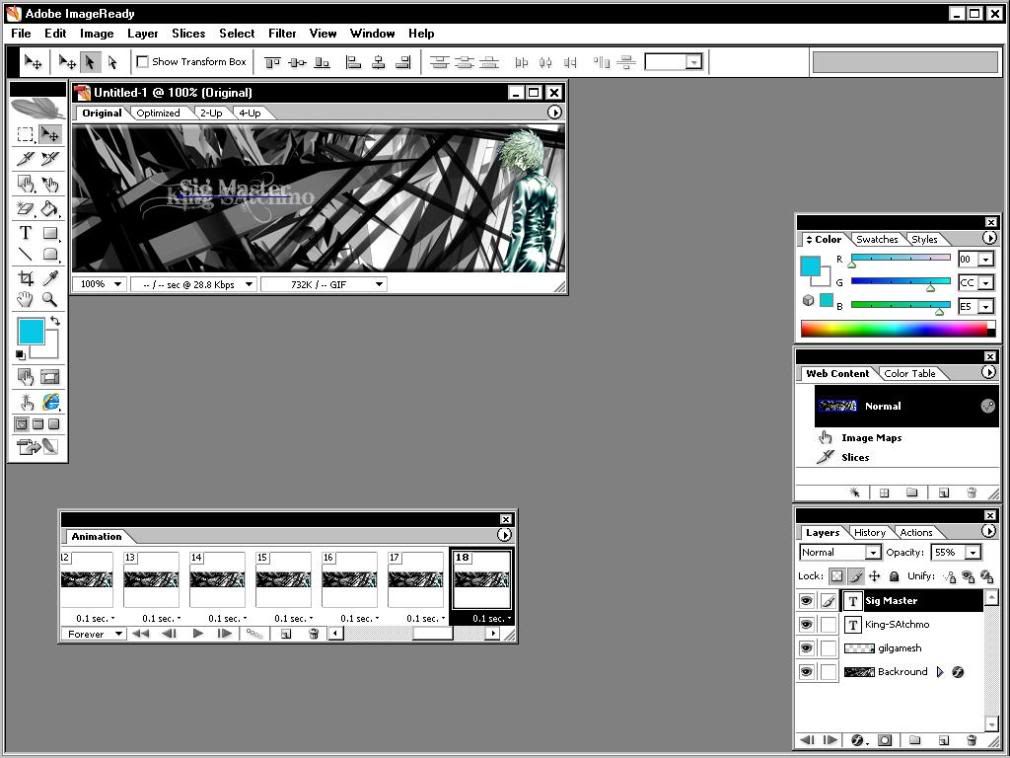This screenshot has height=758, width=1010.
Task: Hide the gilgamesh layer
Action: [806, 648]
